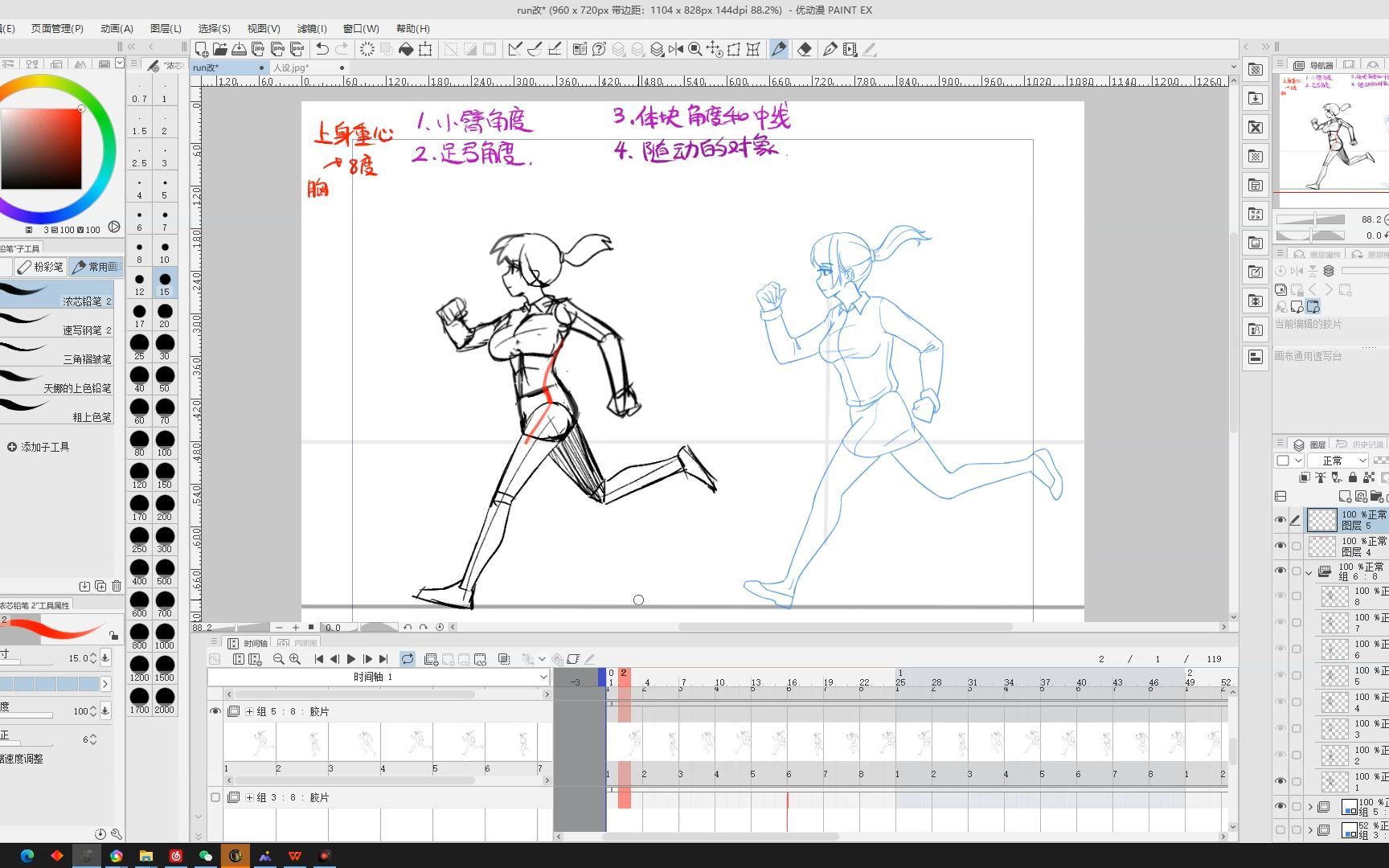This screenshot has width=1389, height=868.
Task: Click the Clear (dotted circle) icon
Action: point(367,49)
